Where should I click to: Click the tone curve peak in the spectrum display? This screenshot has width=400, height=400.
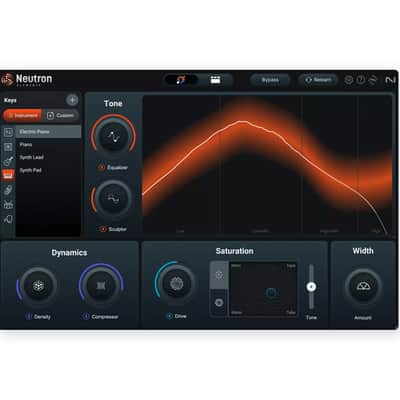(243, 122)
